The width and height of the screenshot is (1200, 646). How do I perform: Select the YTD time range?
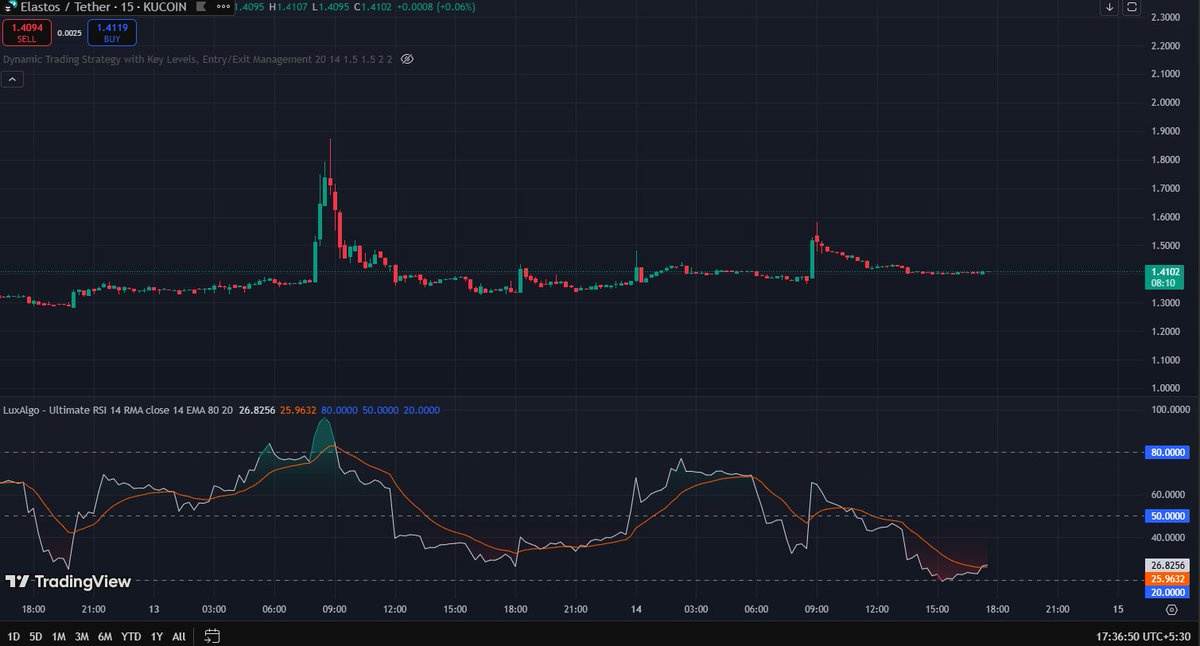click(130, 636)
